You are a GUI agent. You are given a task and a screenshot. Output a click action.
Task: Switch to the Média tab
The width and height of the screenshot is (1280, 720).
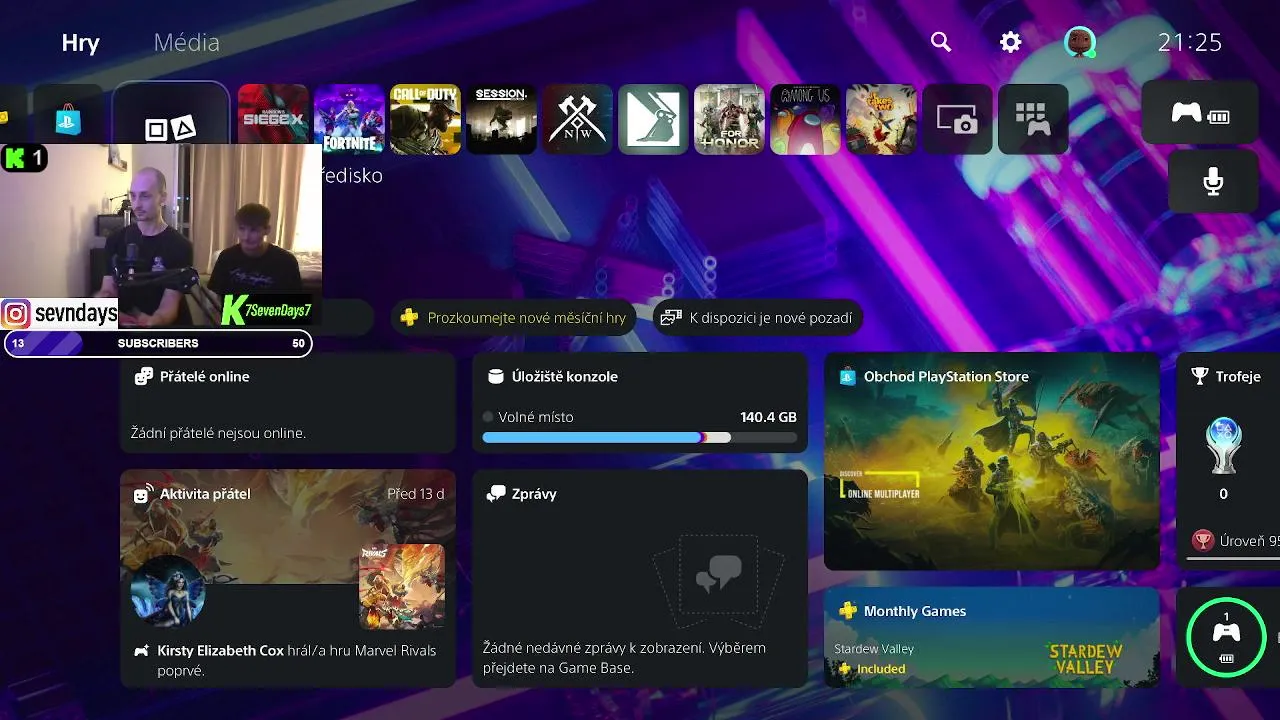point(186,42)
